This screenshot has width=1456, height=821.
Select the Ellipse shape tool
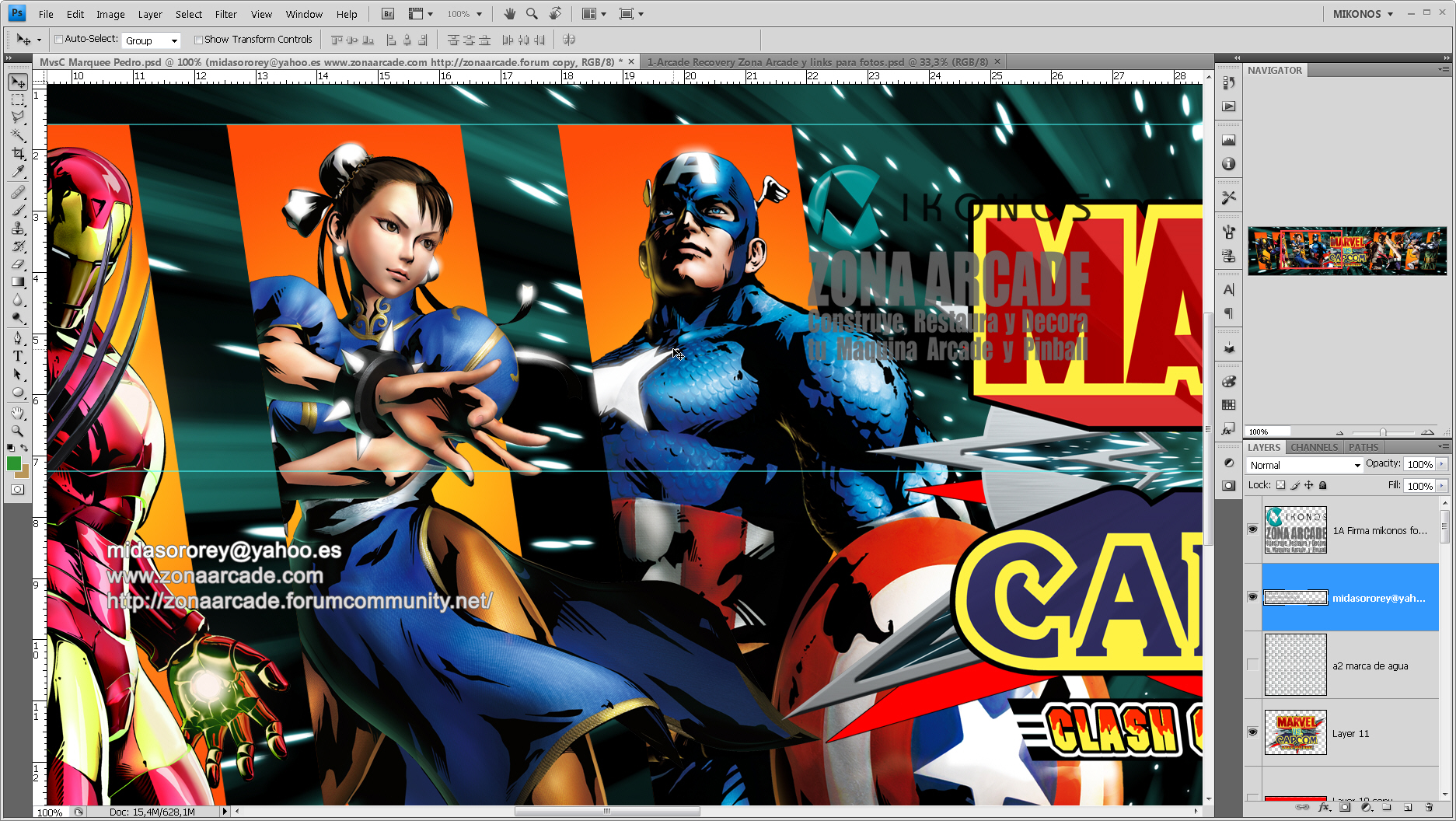point(18,392)
